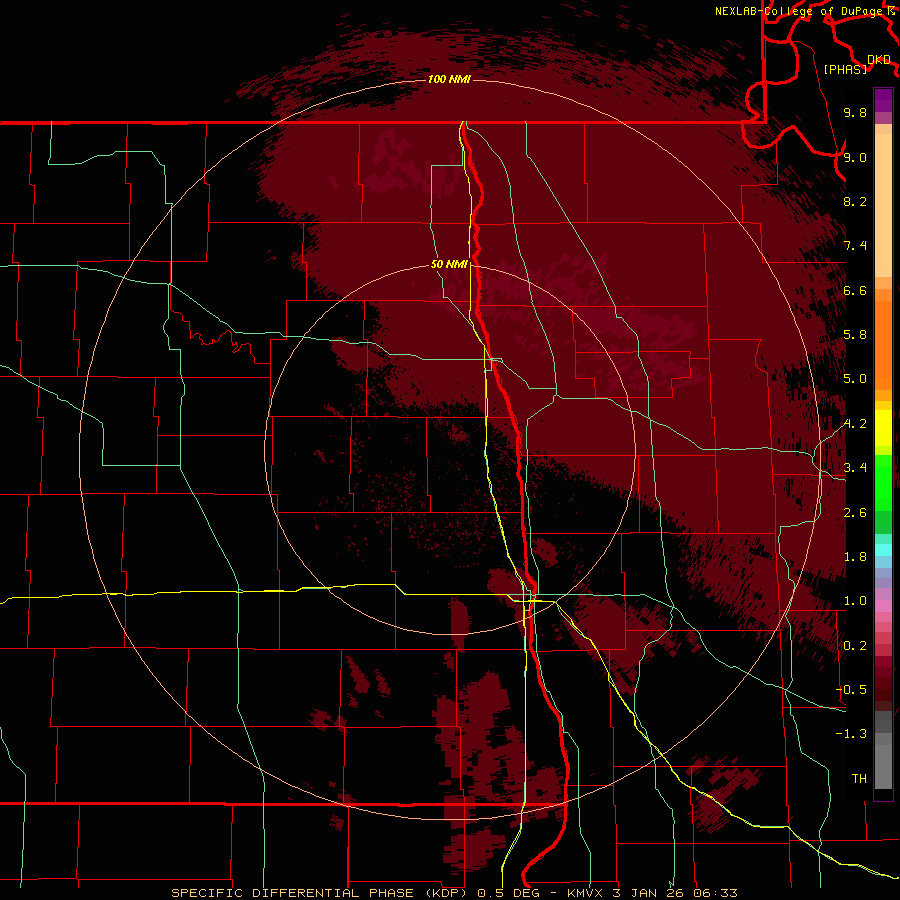900x900 pixels.
Task: Click the [PHAS] units label
Action: pos(845,69)
